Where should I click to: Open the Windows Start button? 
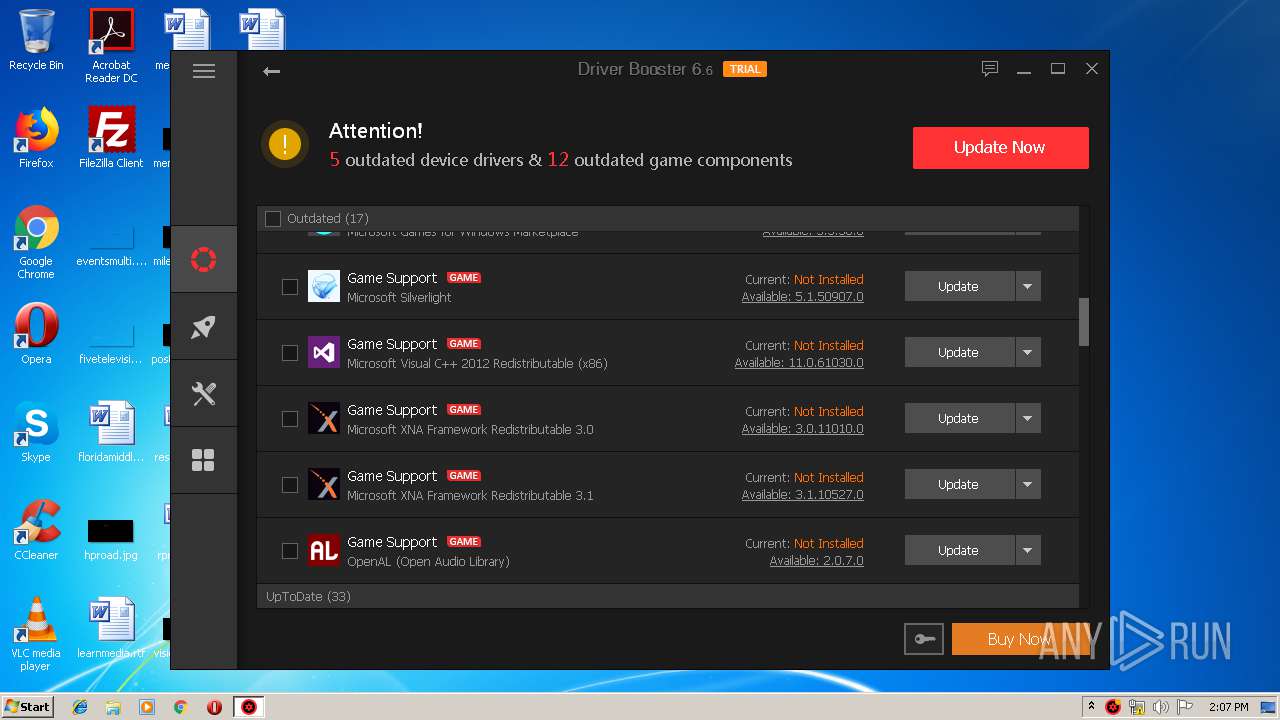coord(27,707)
